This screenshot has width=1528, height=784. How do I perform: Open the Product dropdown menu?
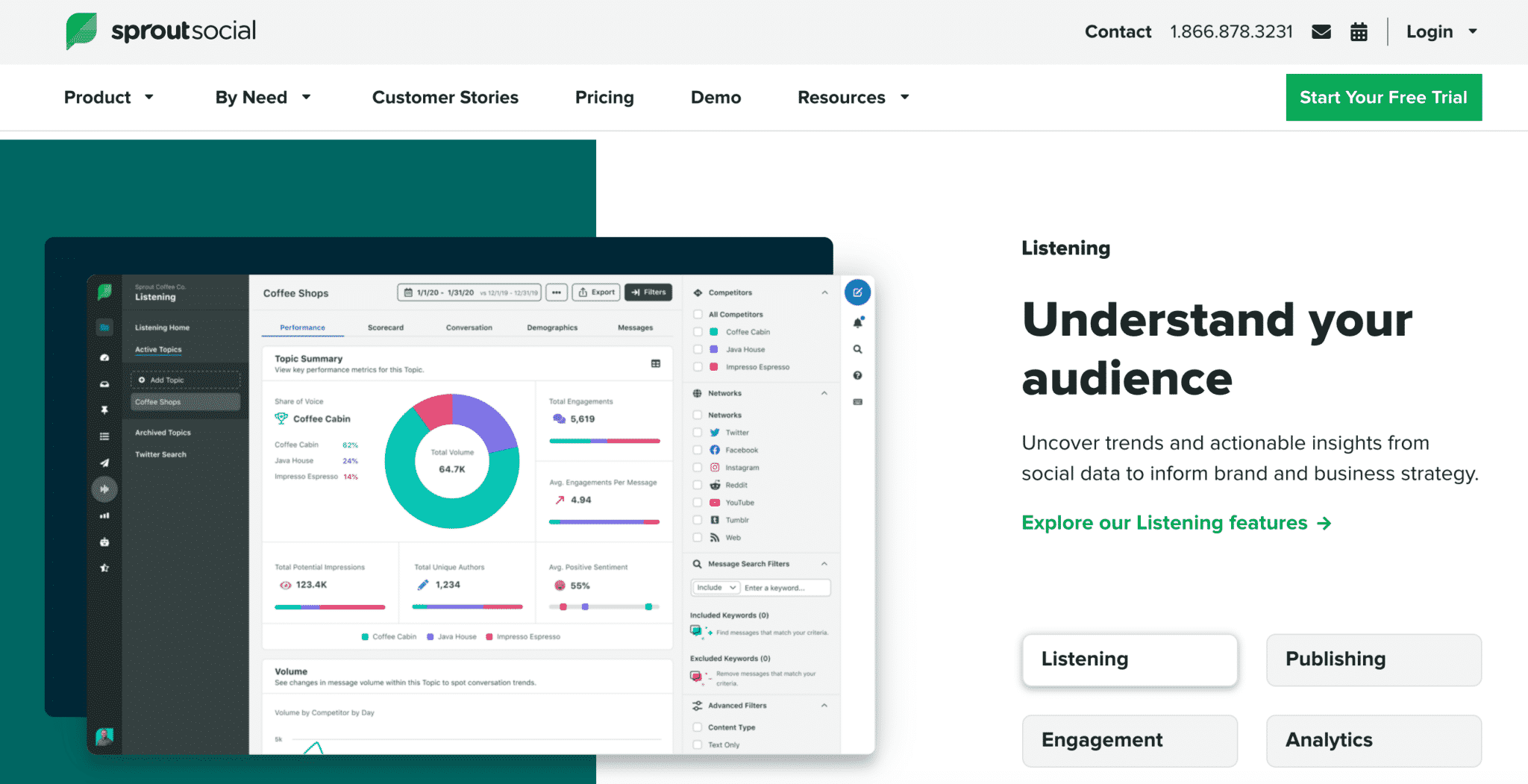pyautogui.click(x=109, y=97)
